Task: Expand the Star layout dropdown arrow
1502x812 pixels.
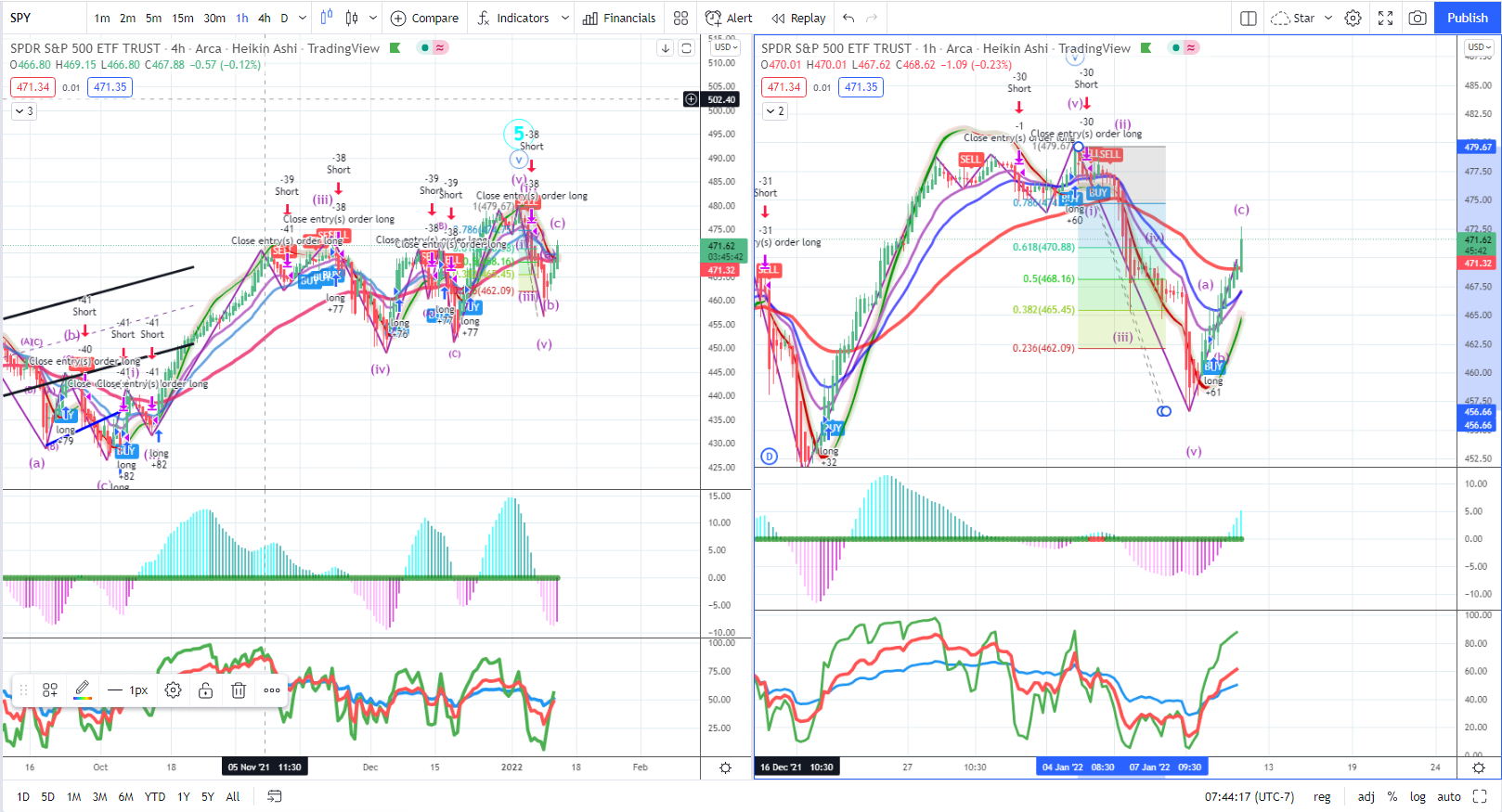Action: point(1327,18)
